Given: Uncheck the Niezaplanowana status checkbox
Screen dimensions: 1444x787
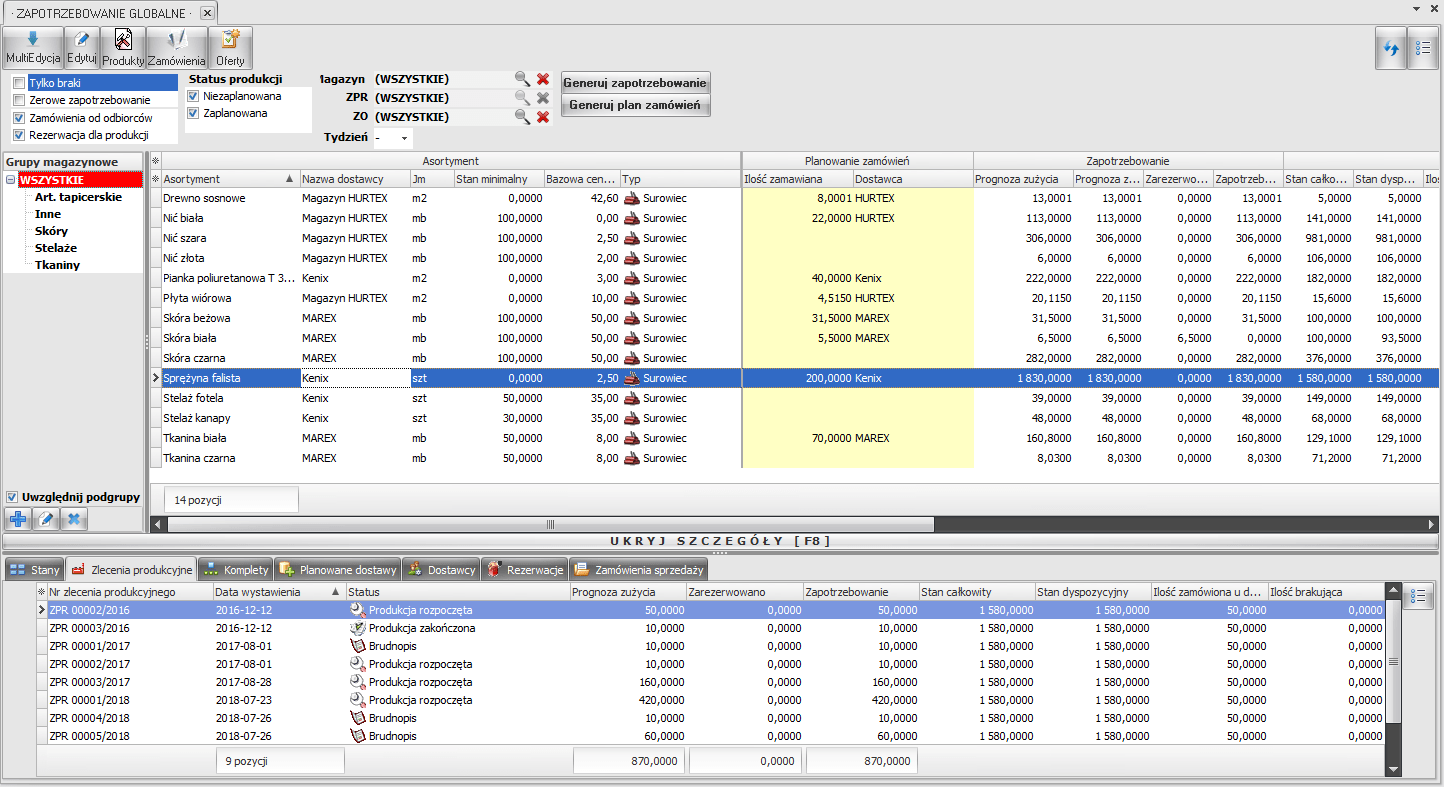Looking at the screenshot, I should (193, 96).
